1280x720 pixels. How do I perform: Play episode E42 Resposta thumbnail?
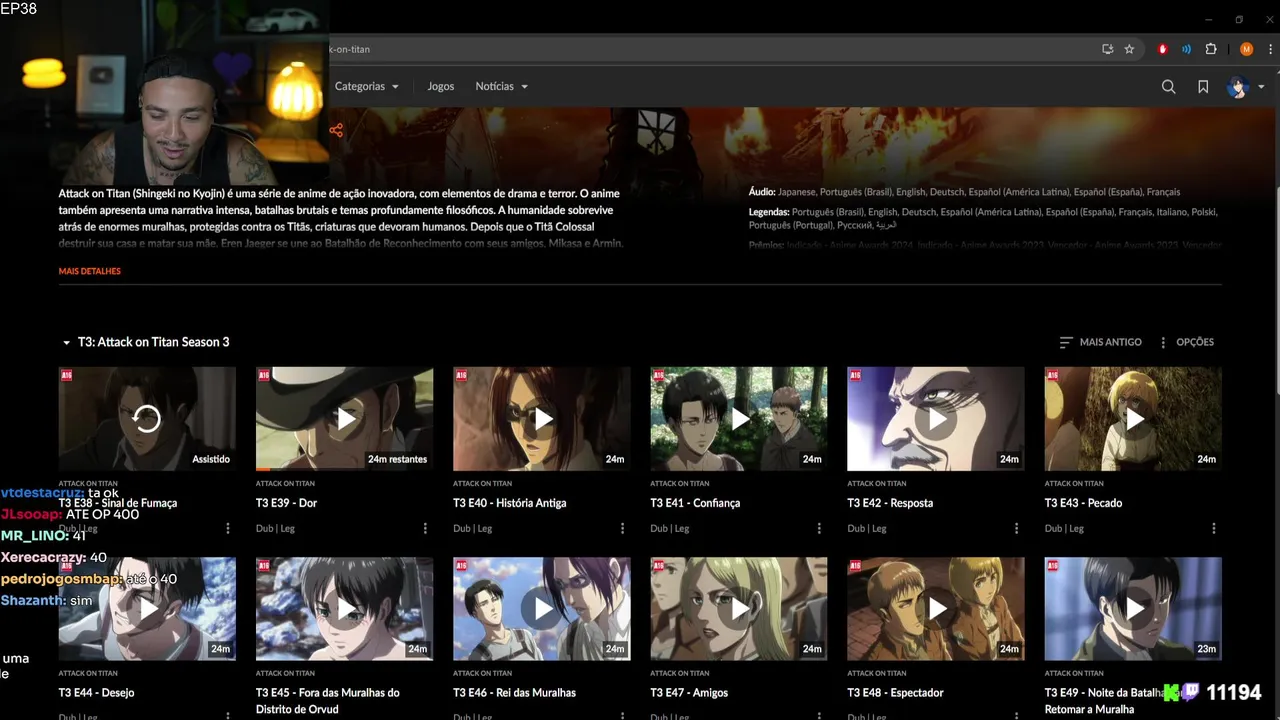[936, 419]
